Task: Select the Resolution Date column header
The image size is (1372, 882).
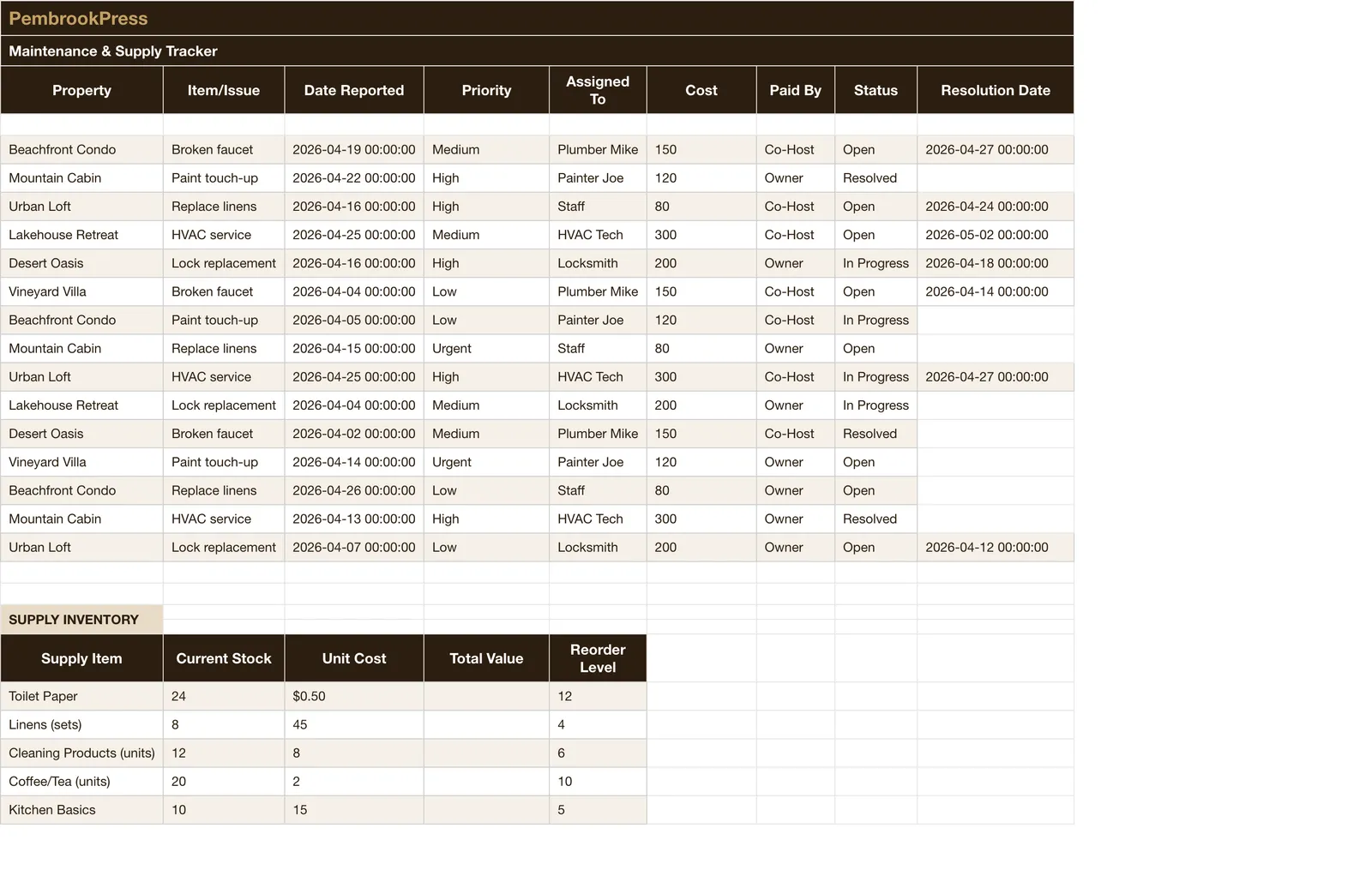Action: pos(996,90)
